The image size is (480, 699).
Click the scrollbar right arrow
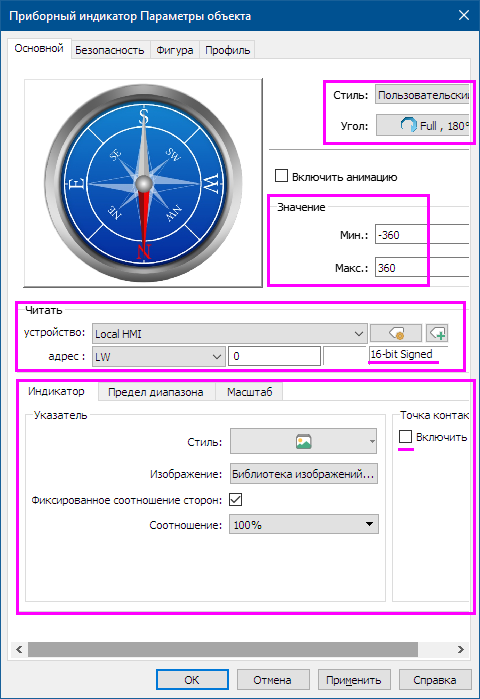pyautogui.click(x=461, y=649)
